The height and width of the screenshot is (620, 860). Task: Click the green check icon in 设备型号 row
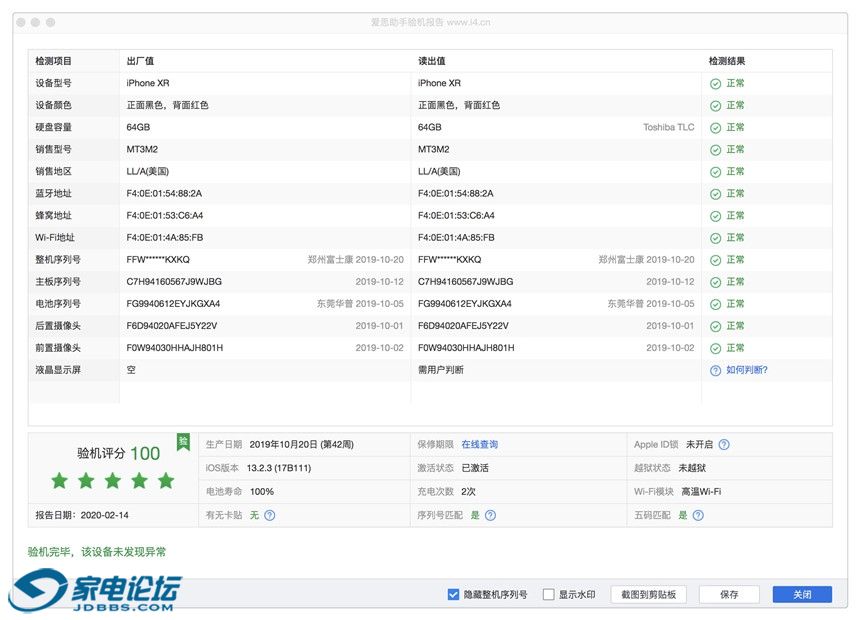715,83
